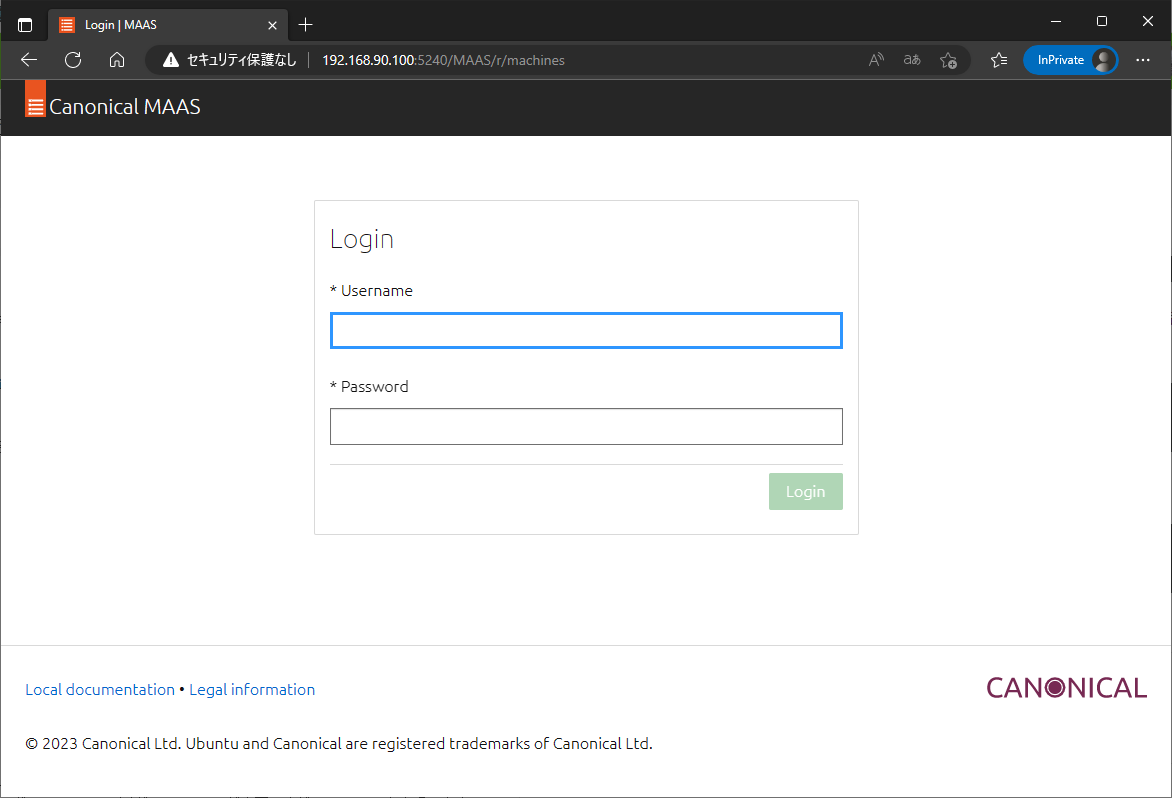
Task: Add this page to favorites via star icon
Action: pyautogui.click(x=948, y=60)
